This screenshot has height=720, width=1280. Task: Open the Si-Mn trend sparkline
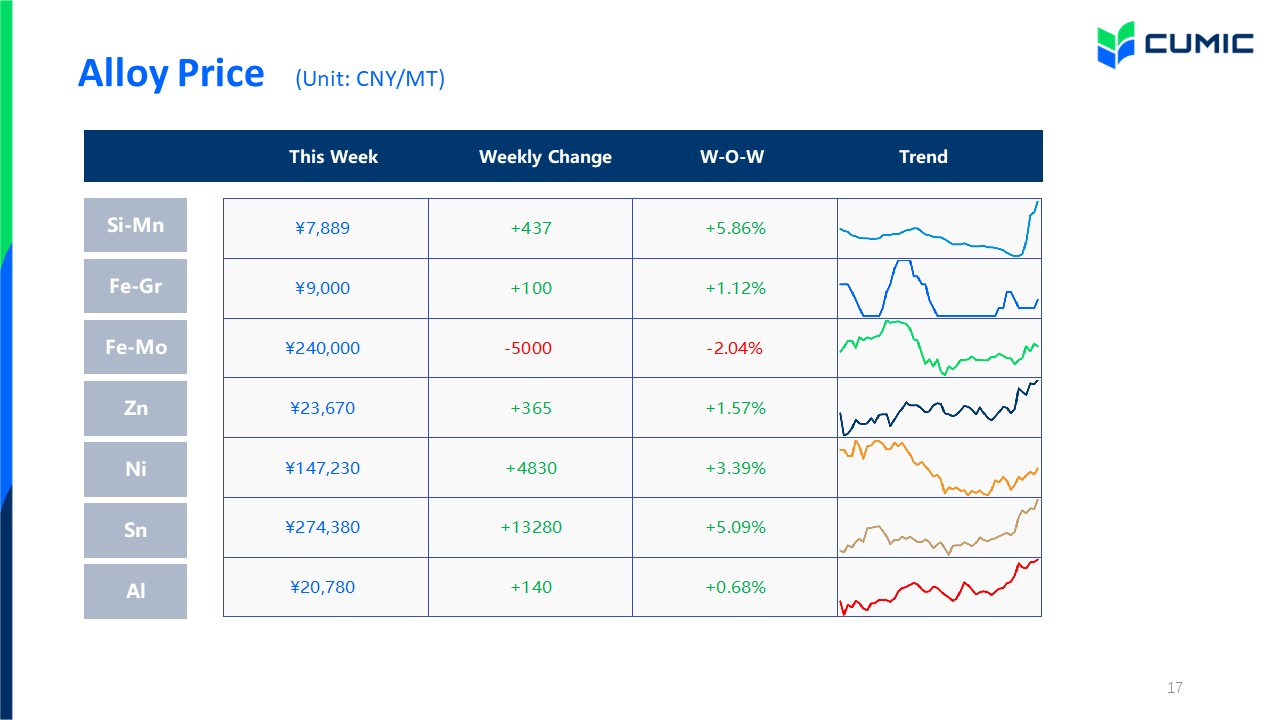tap(939, 229)
